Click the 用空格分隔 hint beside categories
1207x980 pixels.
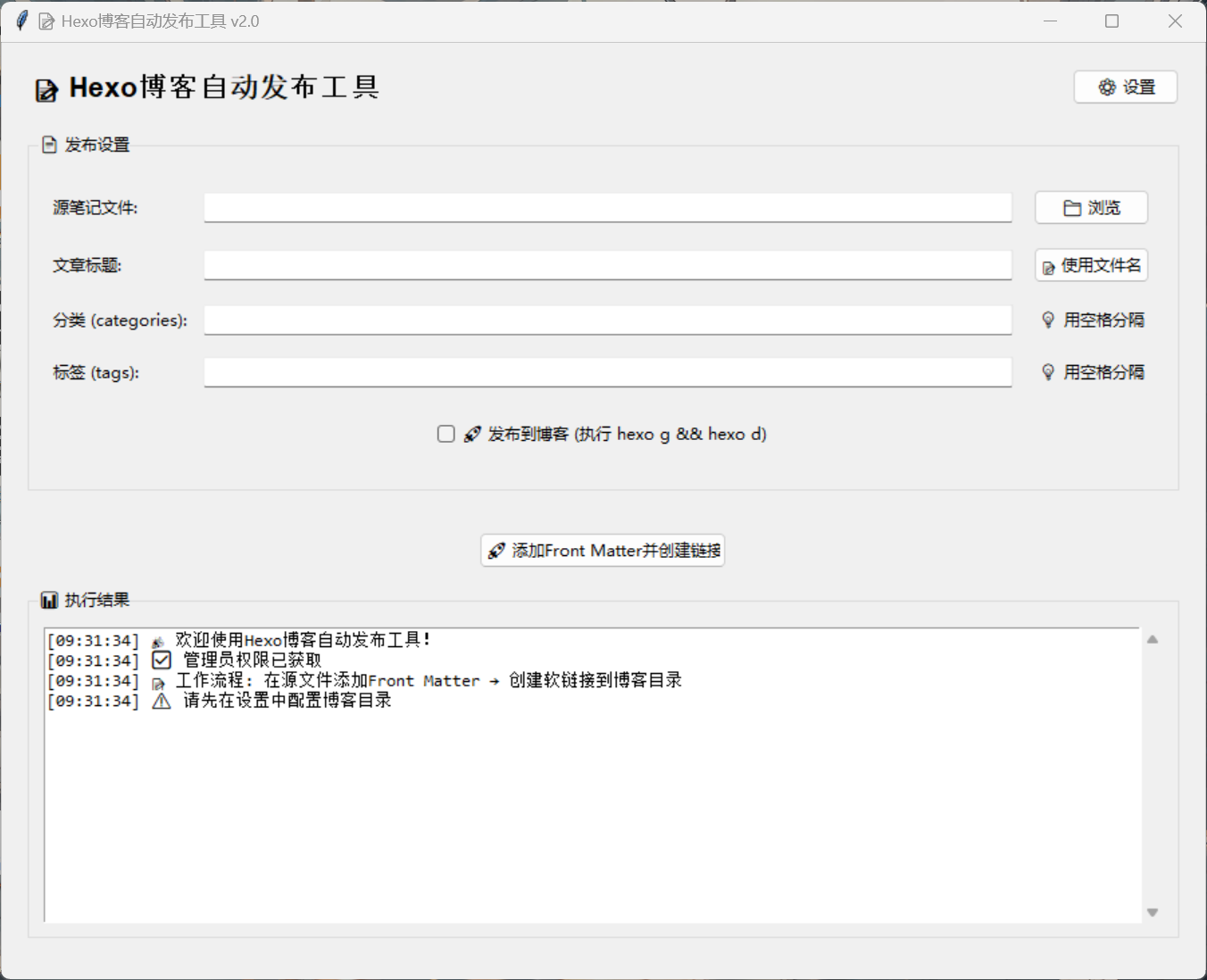1103,320
